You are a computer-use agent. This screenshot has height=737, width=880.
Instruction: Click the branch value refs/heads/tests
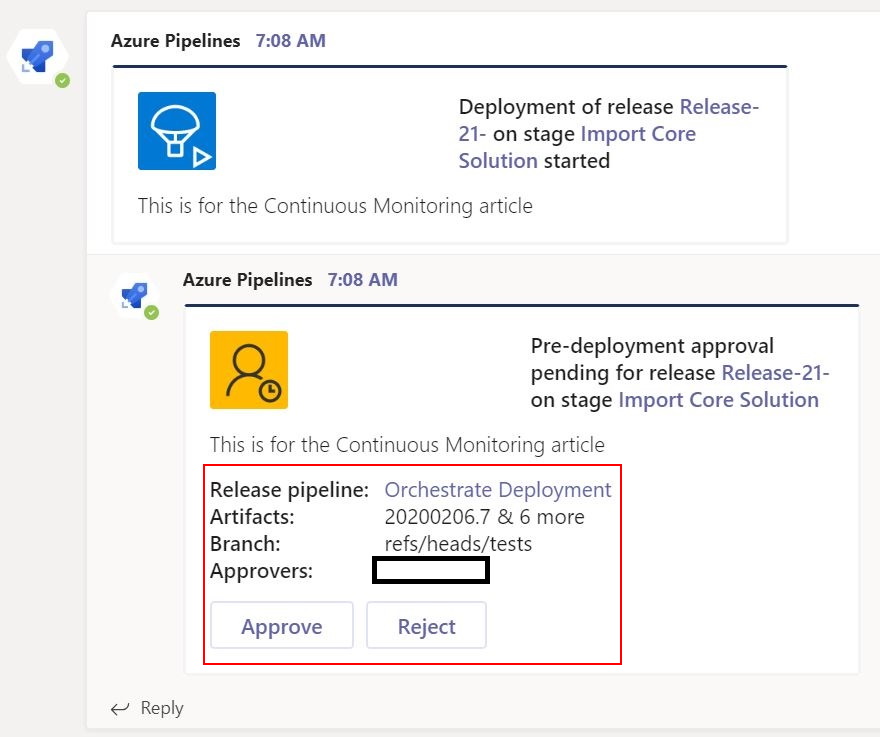coord(458,544)
